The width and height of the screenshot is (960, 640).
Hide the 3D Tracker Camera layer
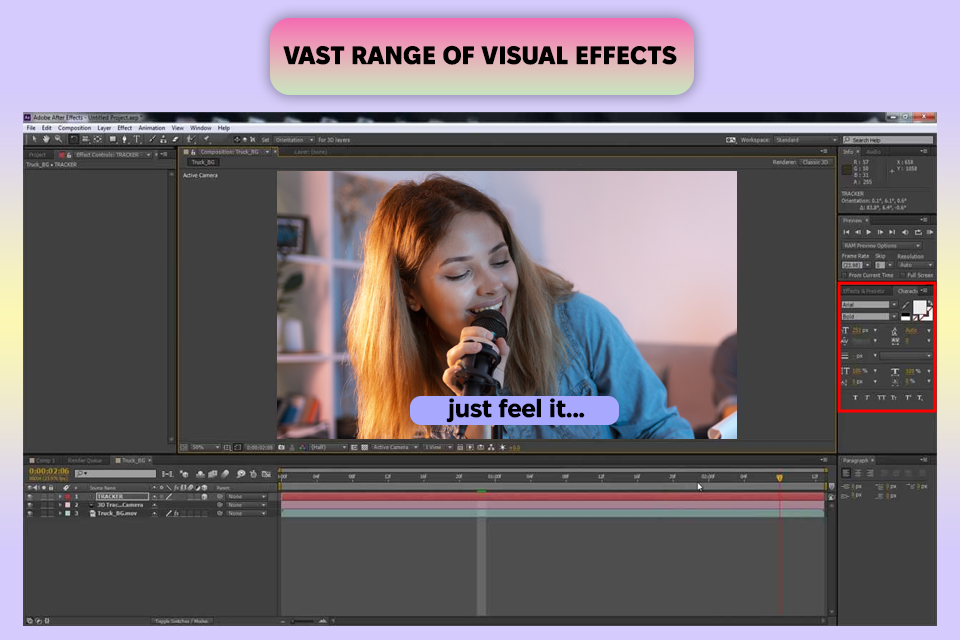point(29,505)
